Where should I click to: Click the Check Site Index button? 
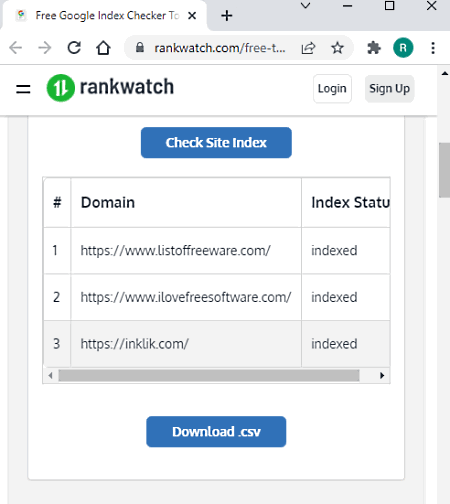(216, 143)
